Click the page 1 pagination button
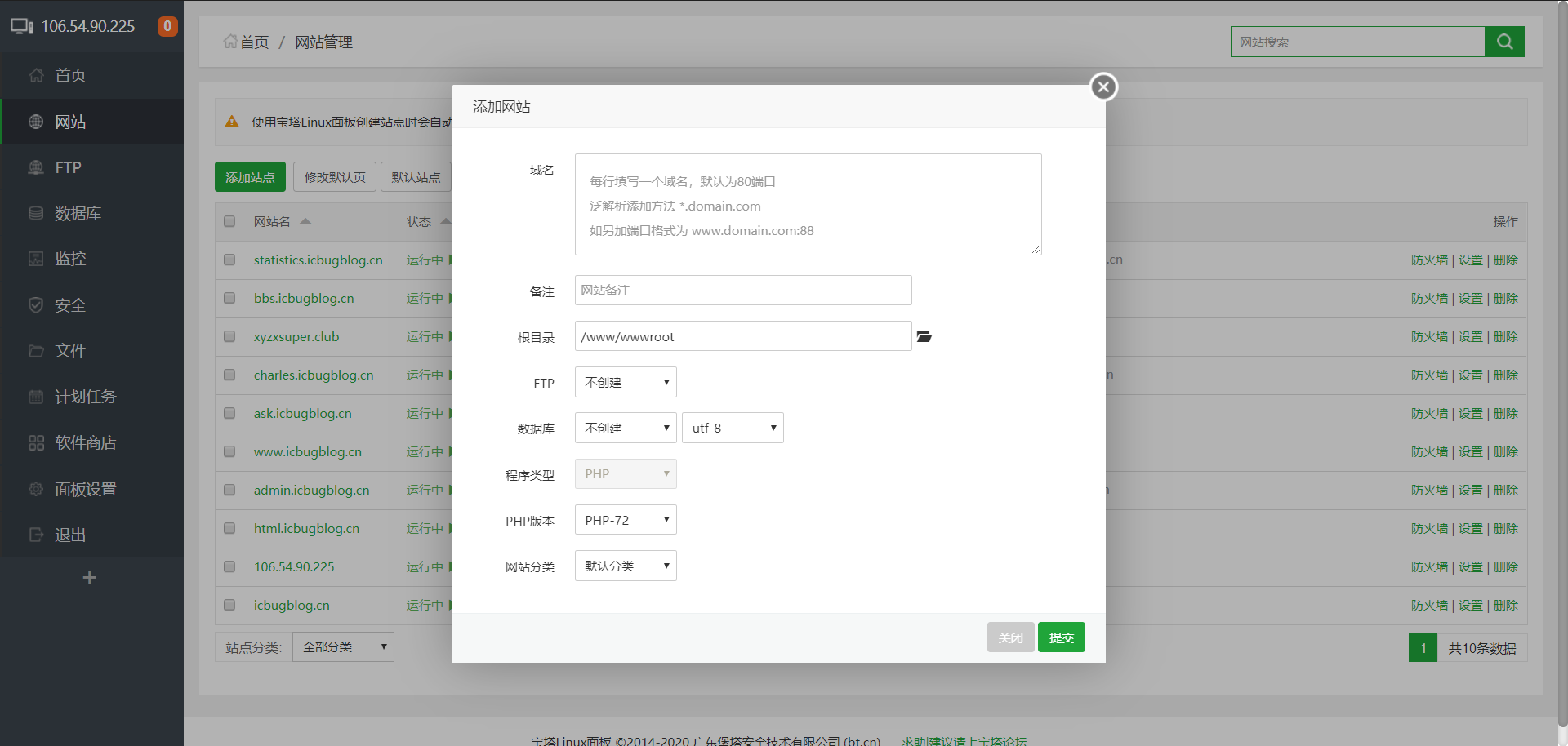1568x746 pixels. [1423, 648]
